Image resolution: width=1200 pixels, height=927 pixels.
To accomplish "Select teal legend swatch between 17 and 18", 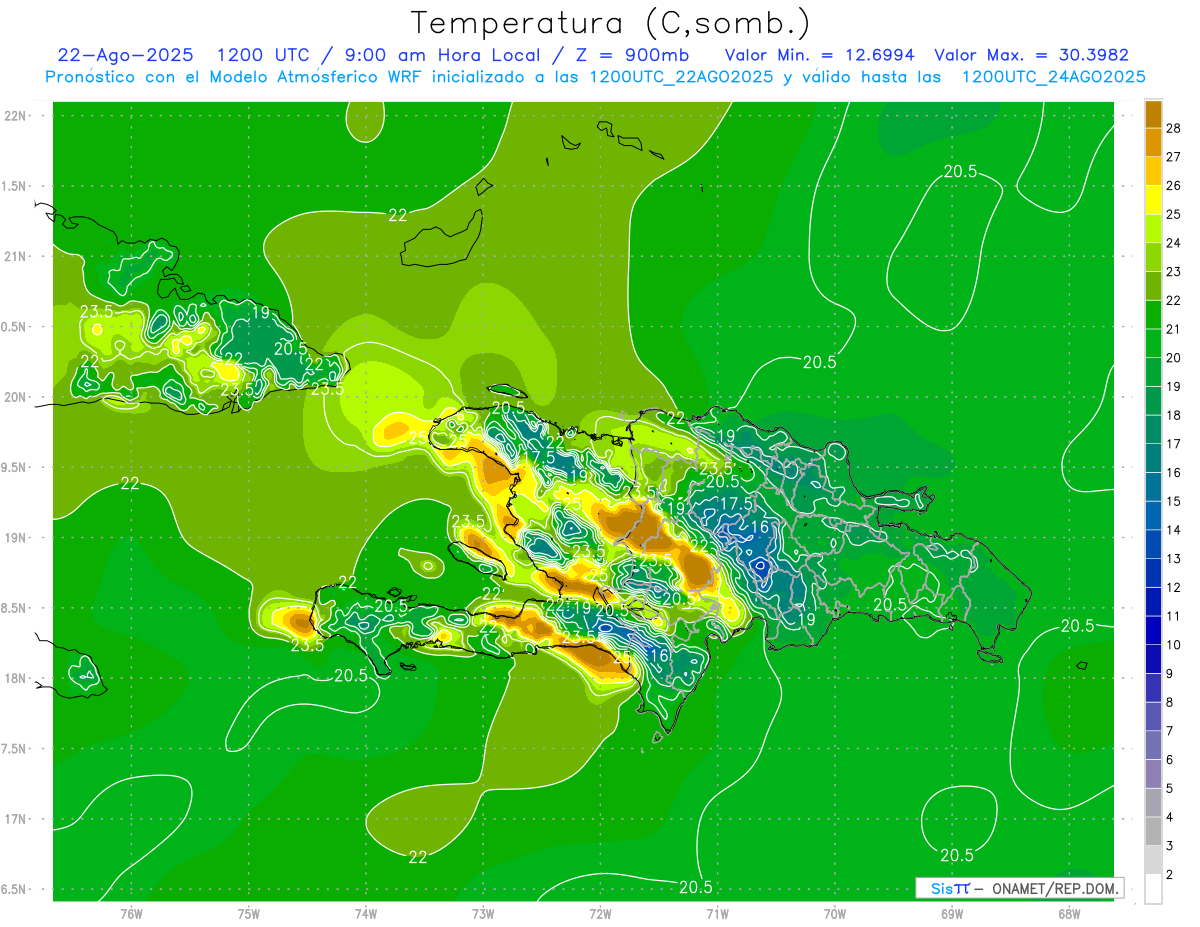I will (x=1153, y=430).
